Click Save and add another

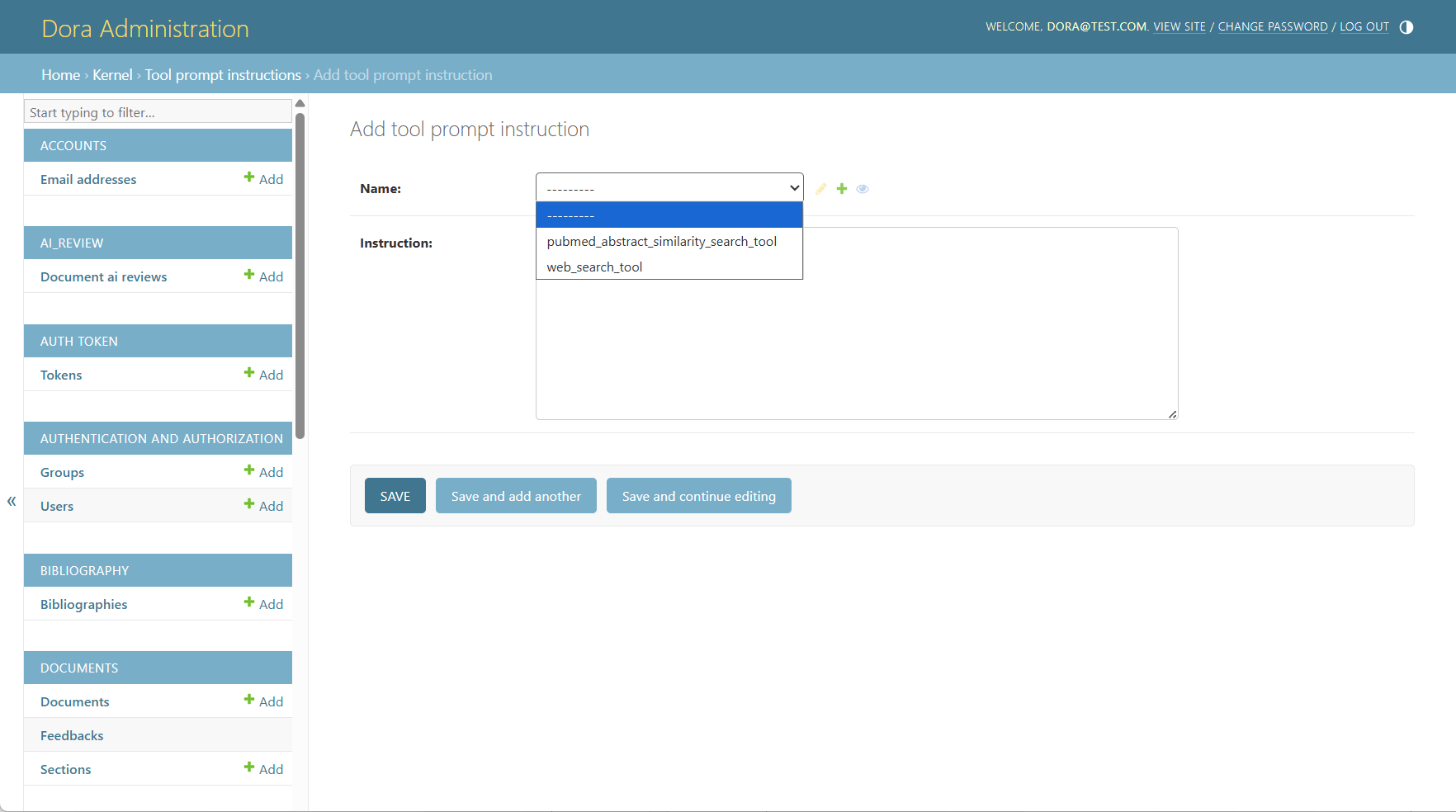(515, 495)
